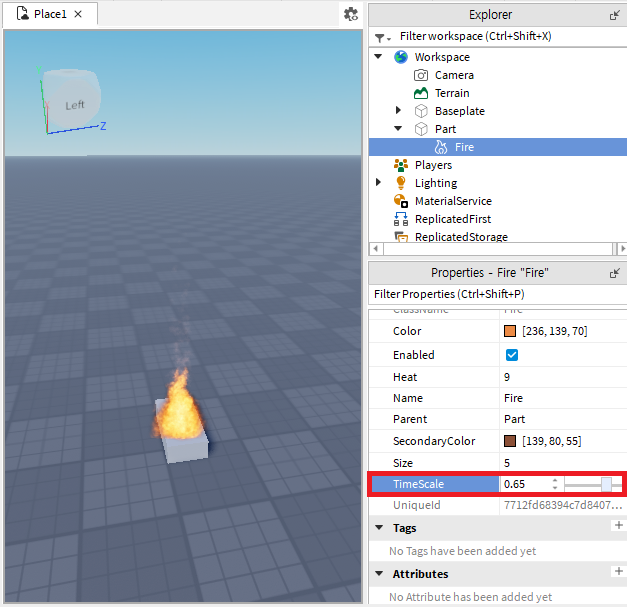627x607 pixels.
Task: Expand the Baseplate tree node
Action: 398,110
